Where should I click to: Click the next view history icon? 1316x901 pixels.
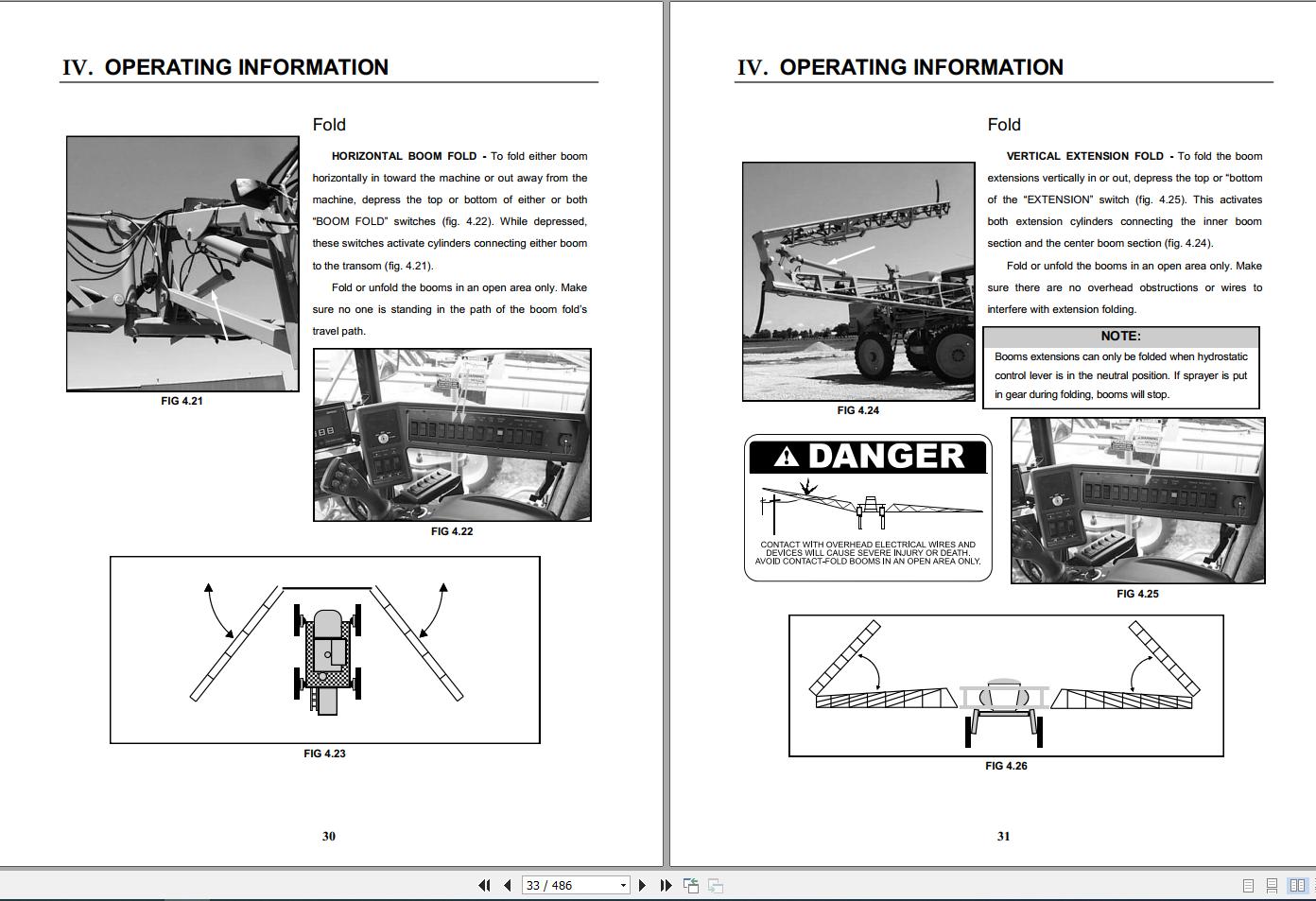(x=716, y=884)
